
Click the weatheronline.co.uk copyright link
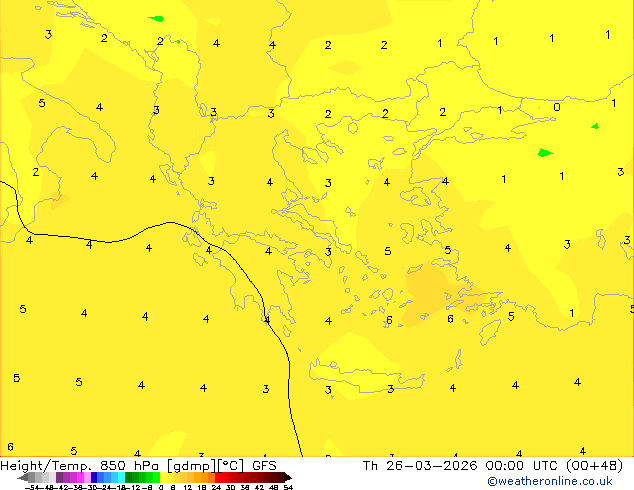(564, 481)
